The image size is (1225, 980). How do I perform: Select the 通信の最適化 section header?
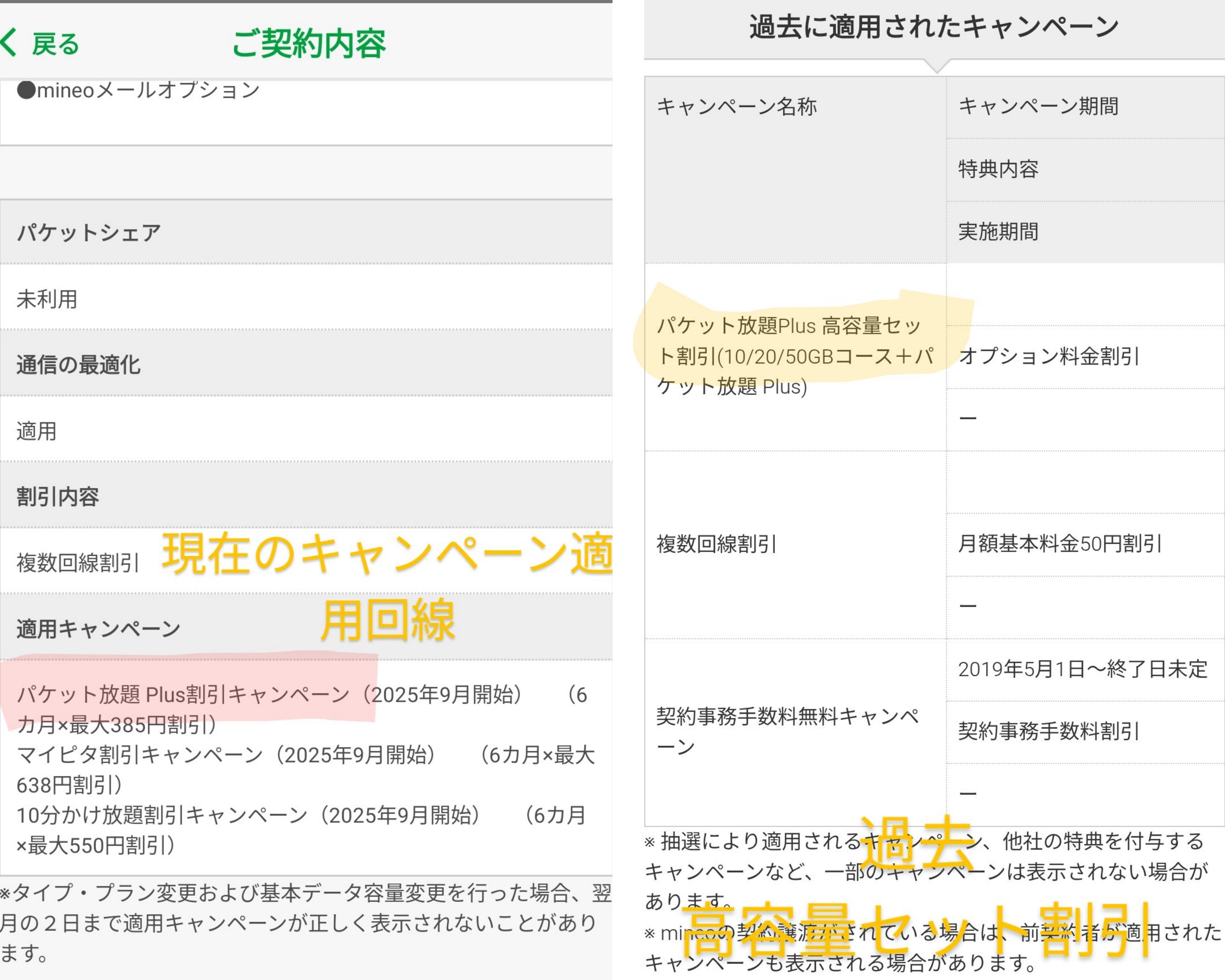point(78,365)
